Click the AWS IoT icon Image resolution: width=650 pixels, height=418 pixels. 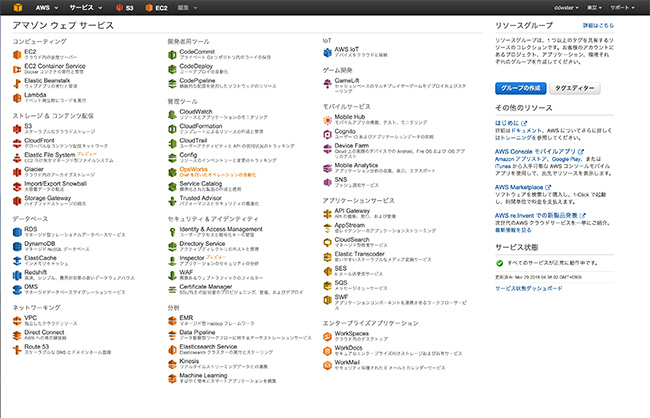[327, 52]
